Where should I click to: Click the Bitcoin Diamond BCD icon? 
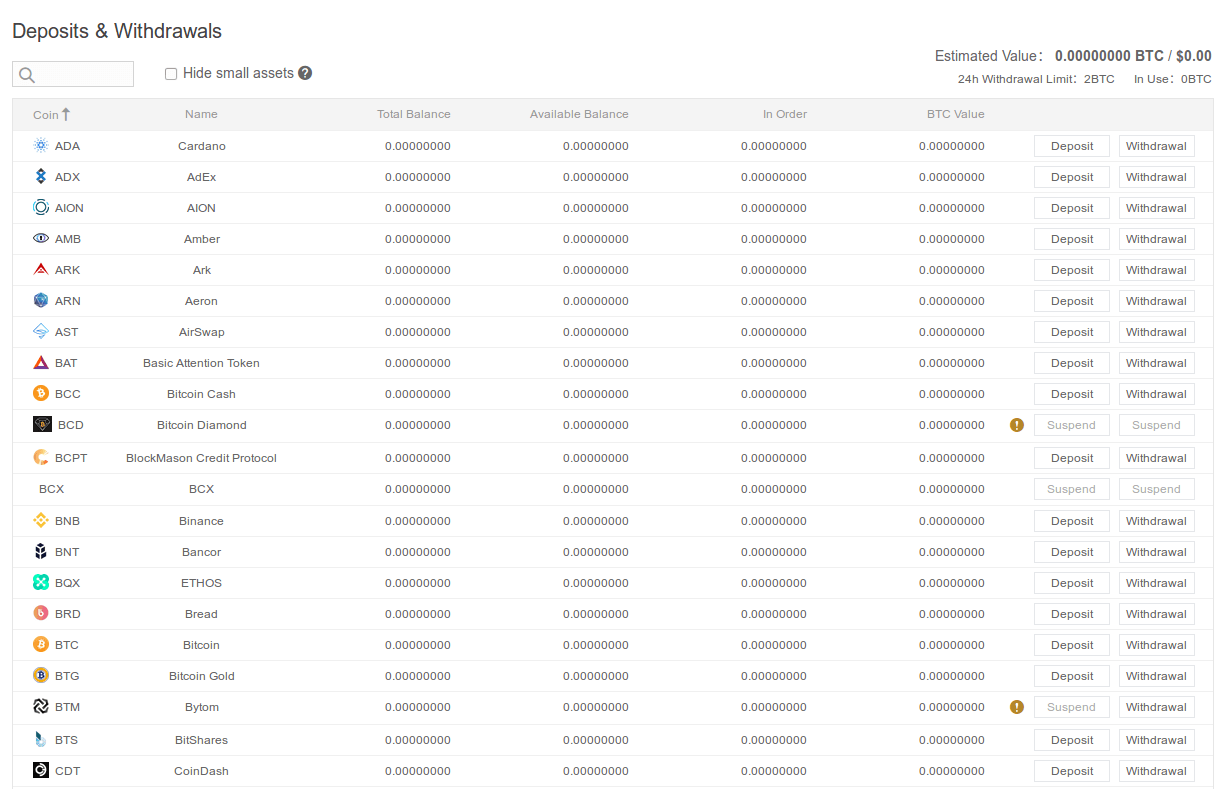point(42,425)
